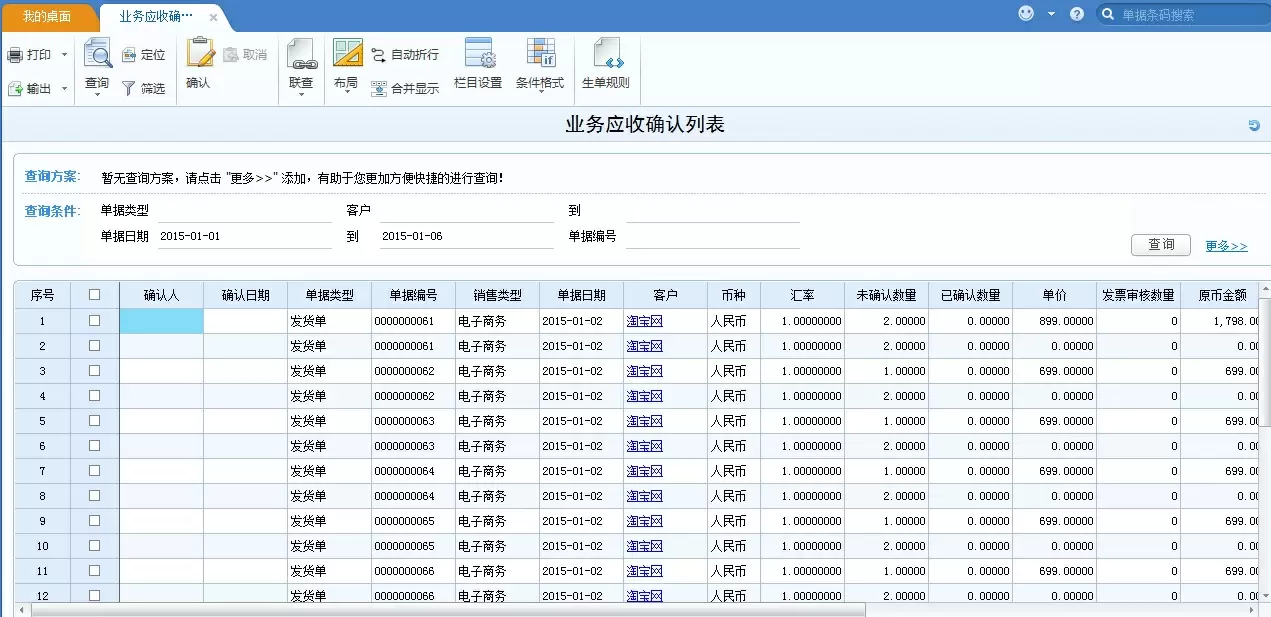Click the refresh icon beside list title
Viewport: 1271px width, 617px height.
(1254, 126)
